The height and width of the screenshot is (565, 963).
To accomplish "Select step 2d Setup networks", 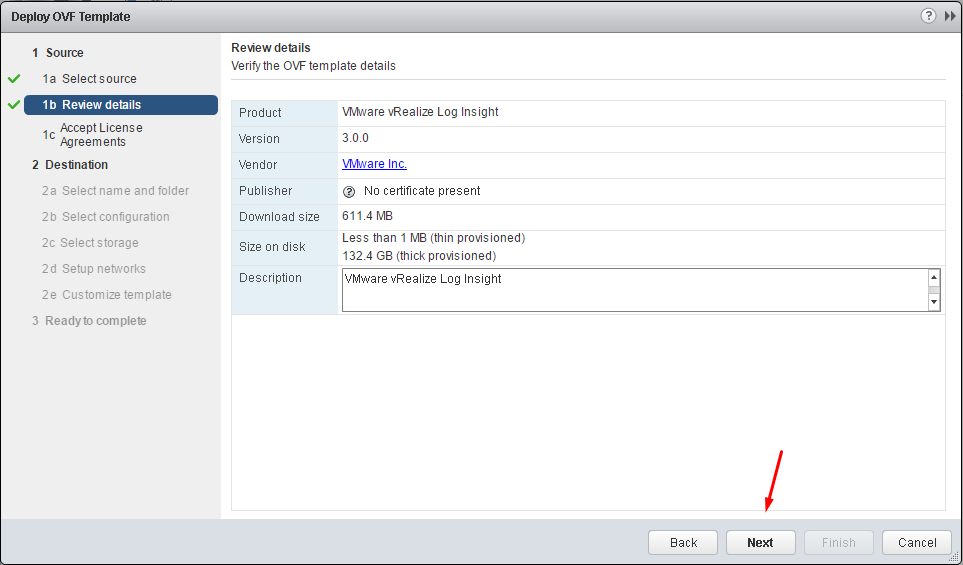I will (94, 268).
